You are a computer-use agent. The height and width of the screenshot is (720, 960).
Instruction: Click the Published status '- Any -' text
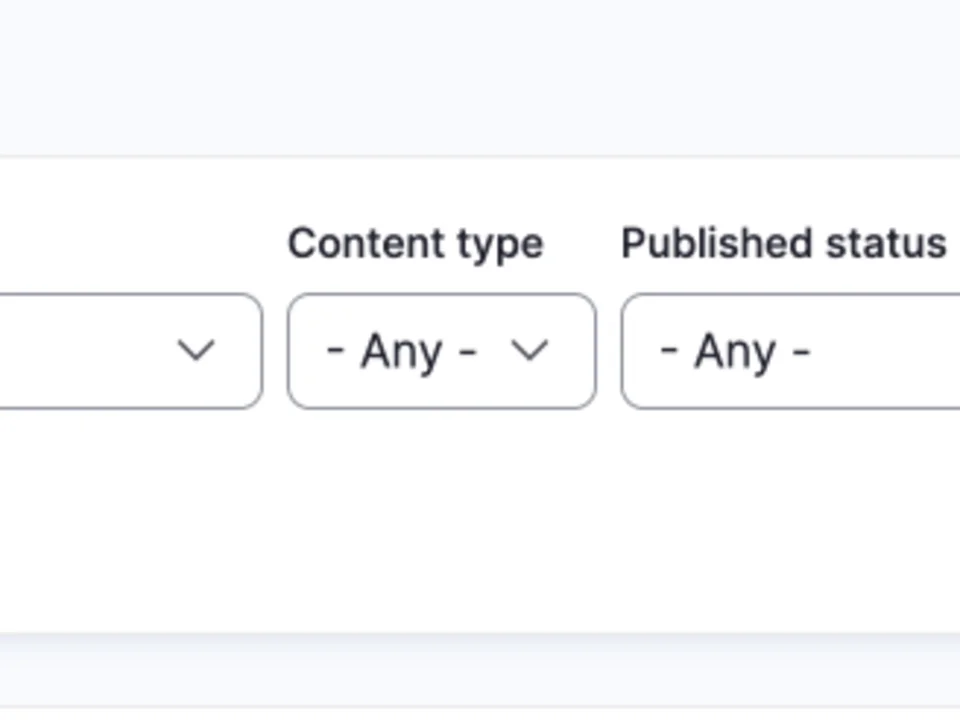[737, 350]
